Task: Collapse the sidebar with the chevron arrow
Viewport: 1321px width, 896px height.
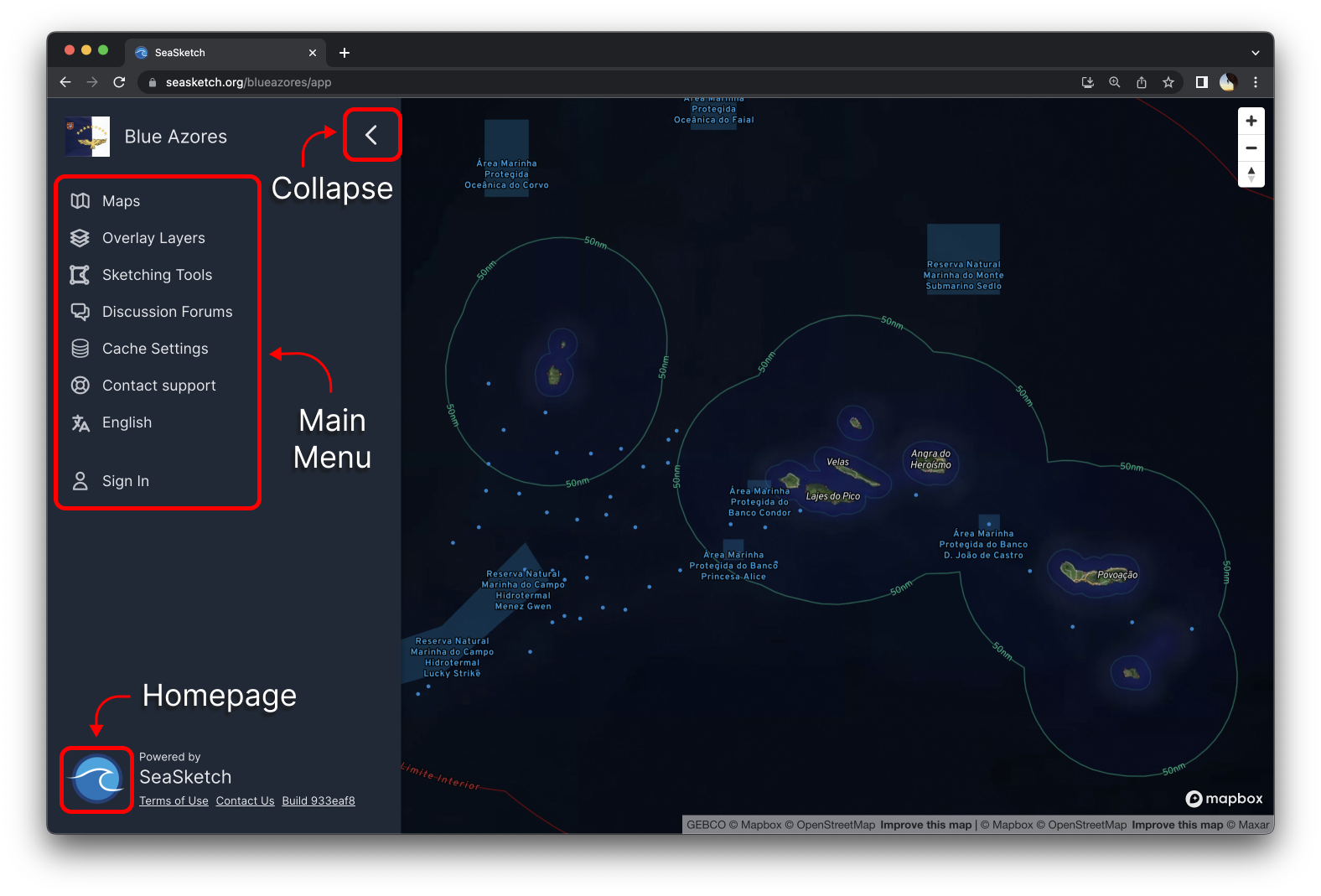Action: (x=371, y=135)
